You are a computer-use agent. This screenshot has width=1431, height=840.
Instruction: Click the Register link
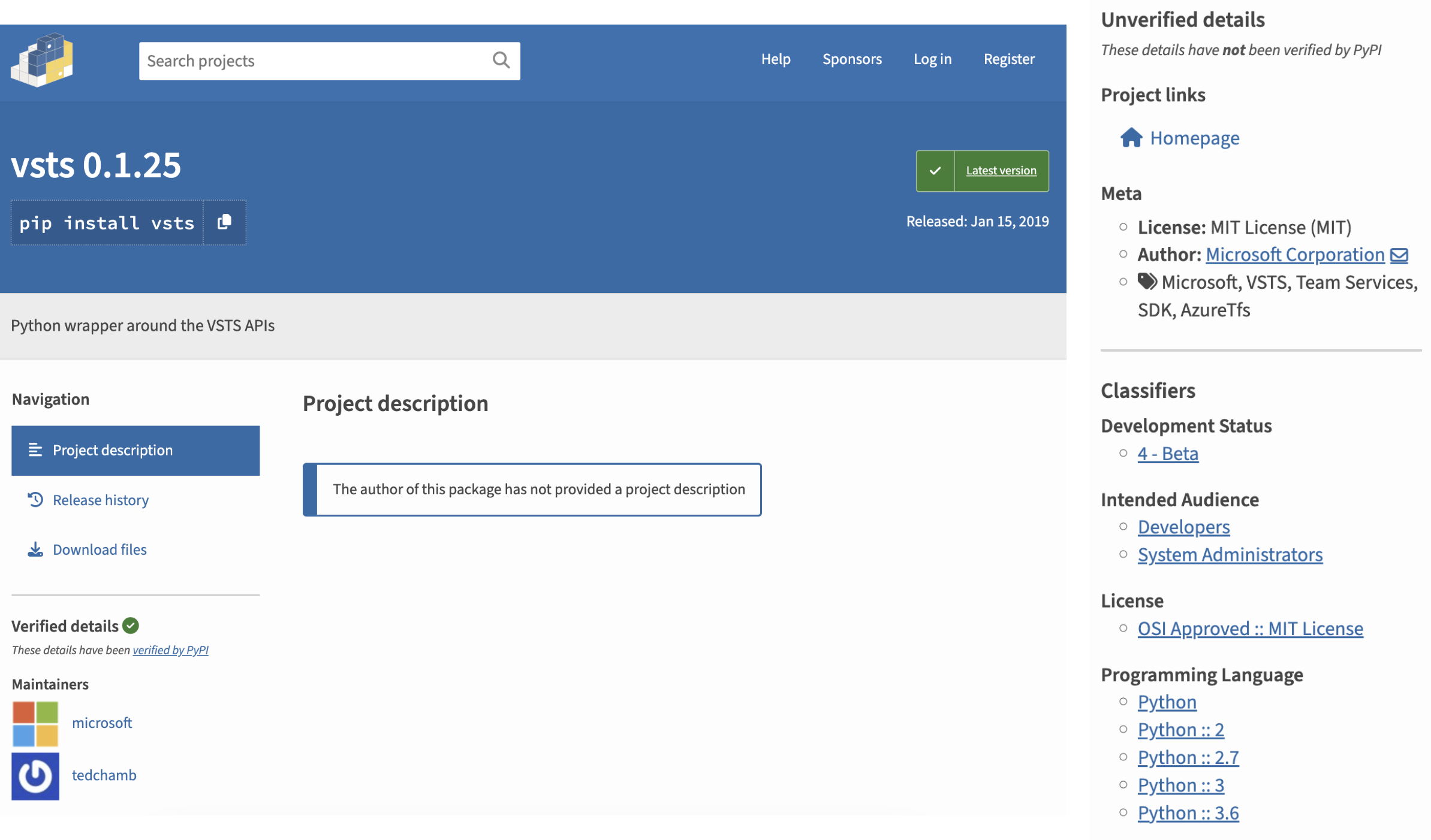click(1008, 59)
